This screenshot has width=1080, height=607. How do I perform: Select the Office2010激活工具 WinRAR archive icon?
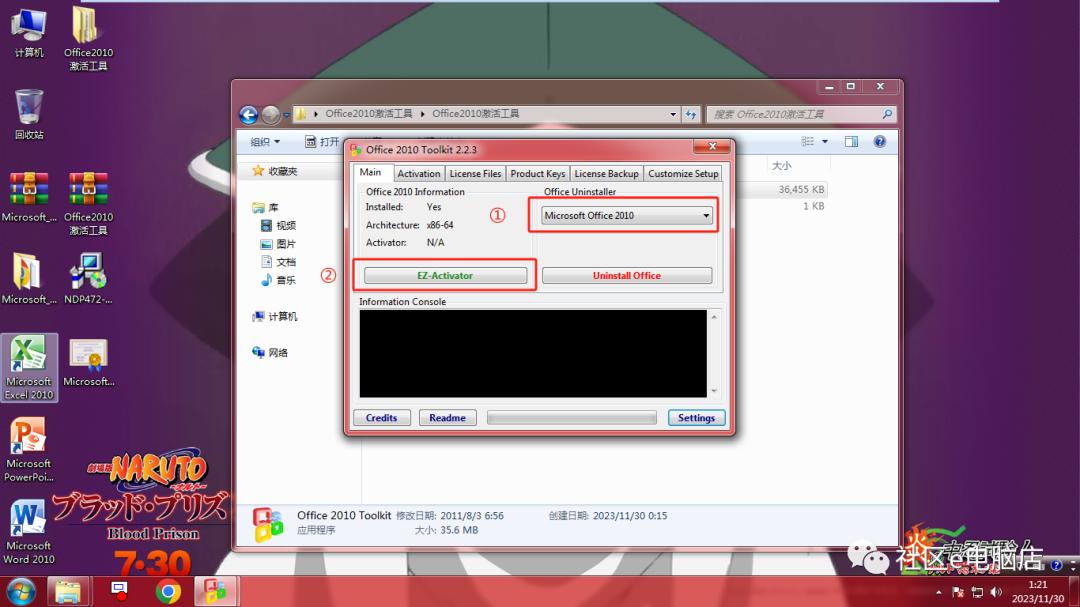pyautogui.click(x=88, y=203)
